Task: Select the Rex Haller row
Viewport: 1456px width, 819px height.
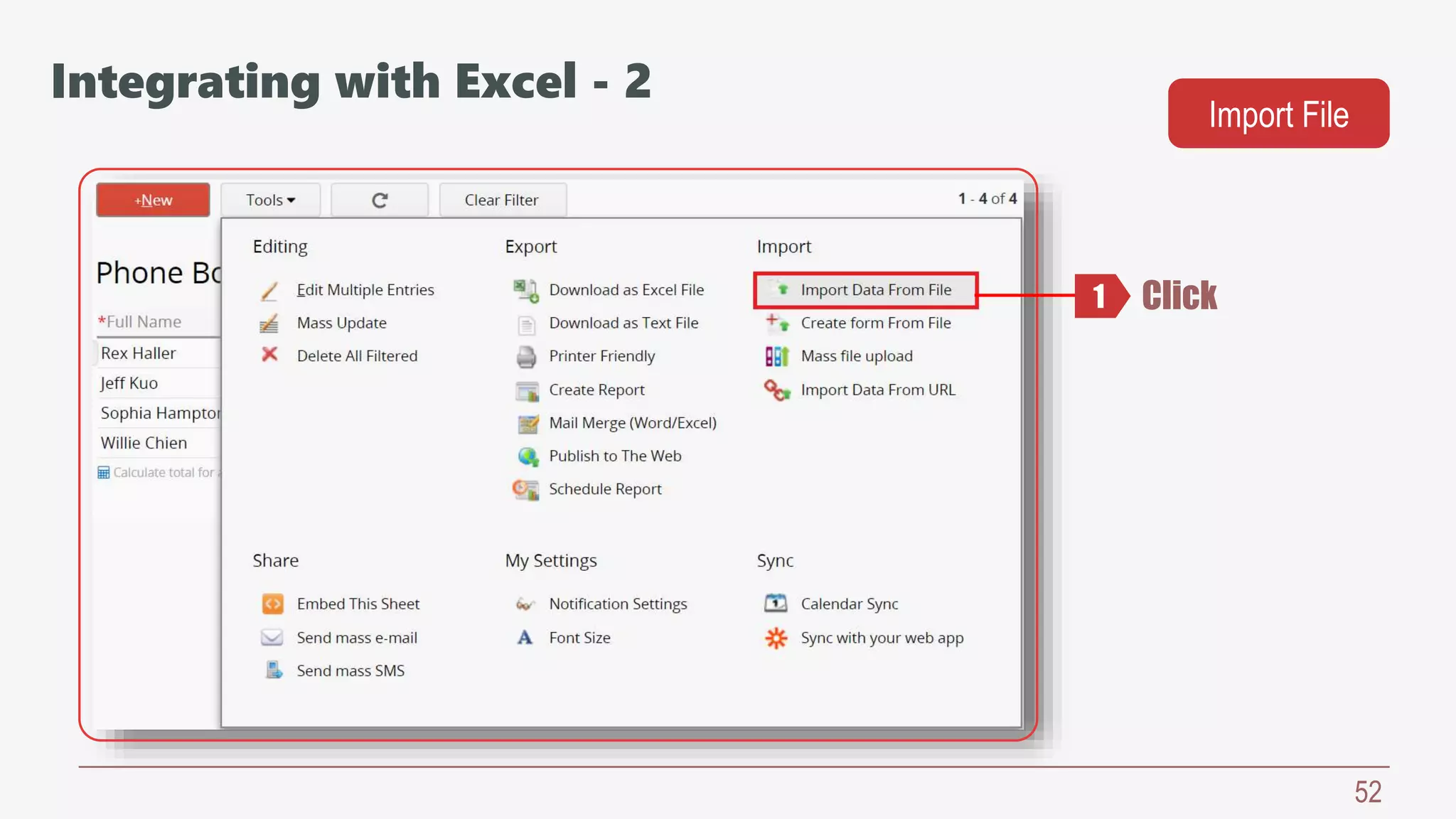Action: coord(159,353)
